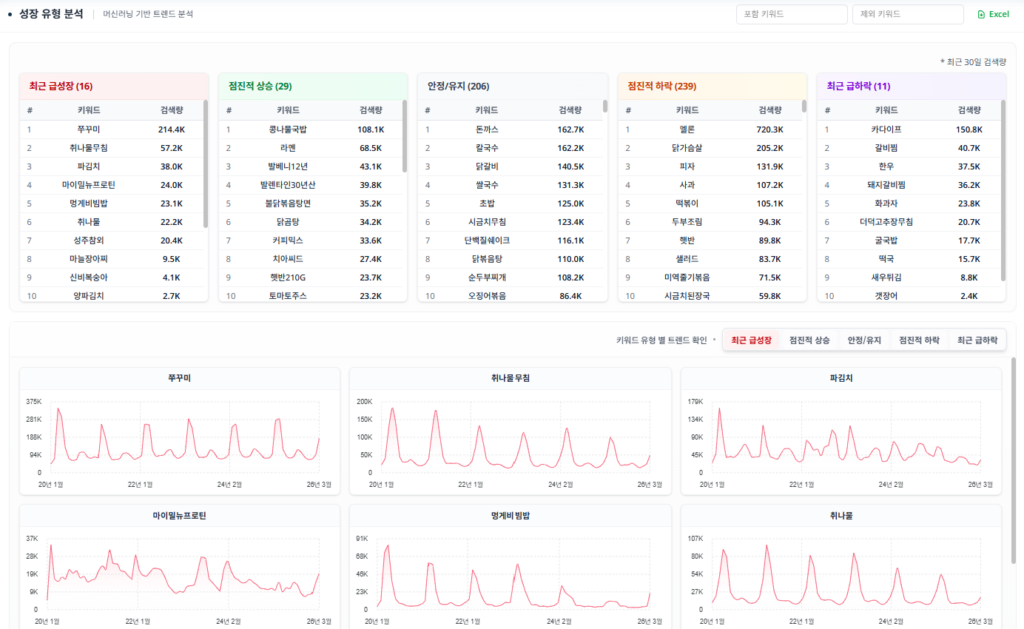Open the 점진적 하락 trend tab
The width and height of the screenshot is (1024, 629).
tap(919, 341)
